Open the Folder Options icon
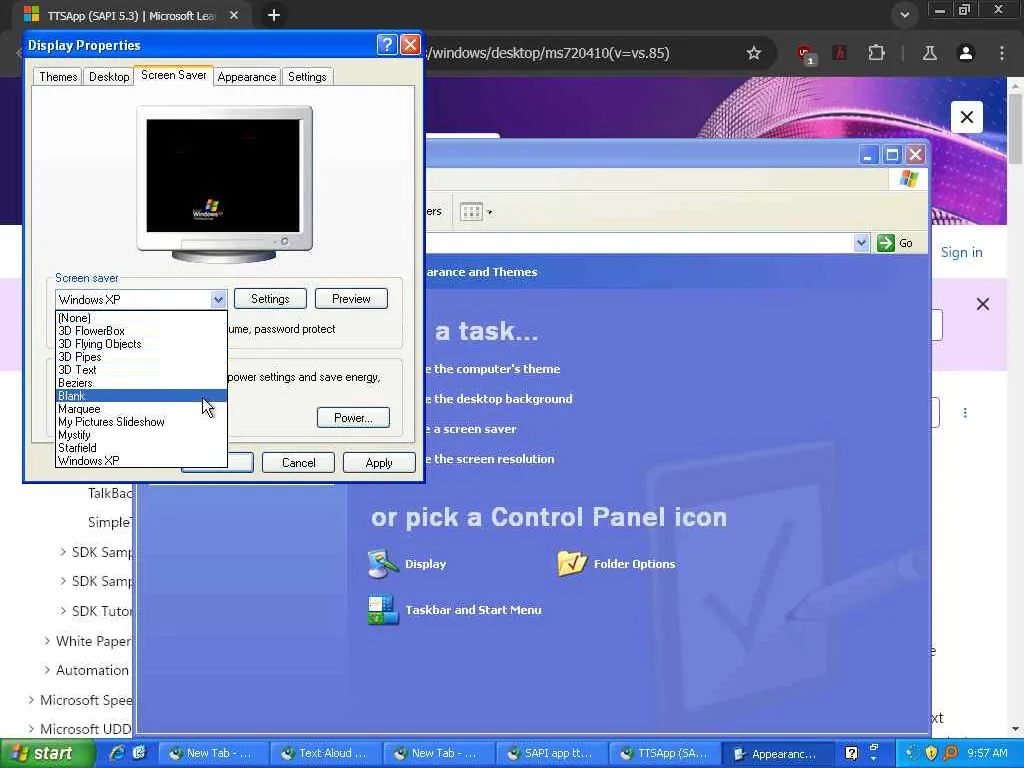 click(x=573, y=564)
